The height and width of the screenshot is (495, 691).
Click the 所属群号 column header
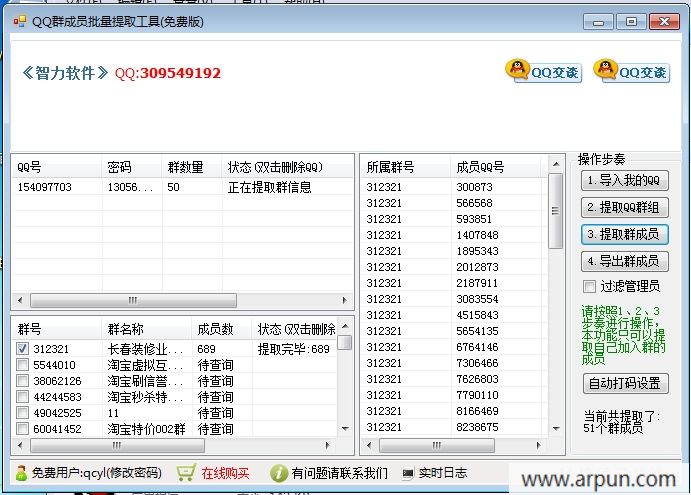point(406,167)
